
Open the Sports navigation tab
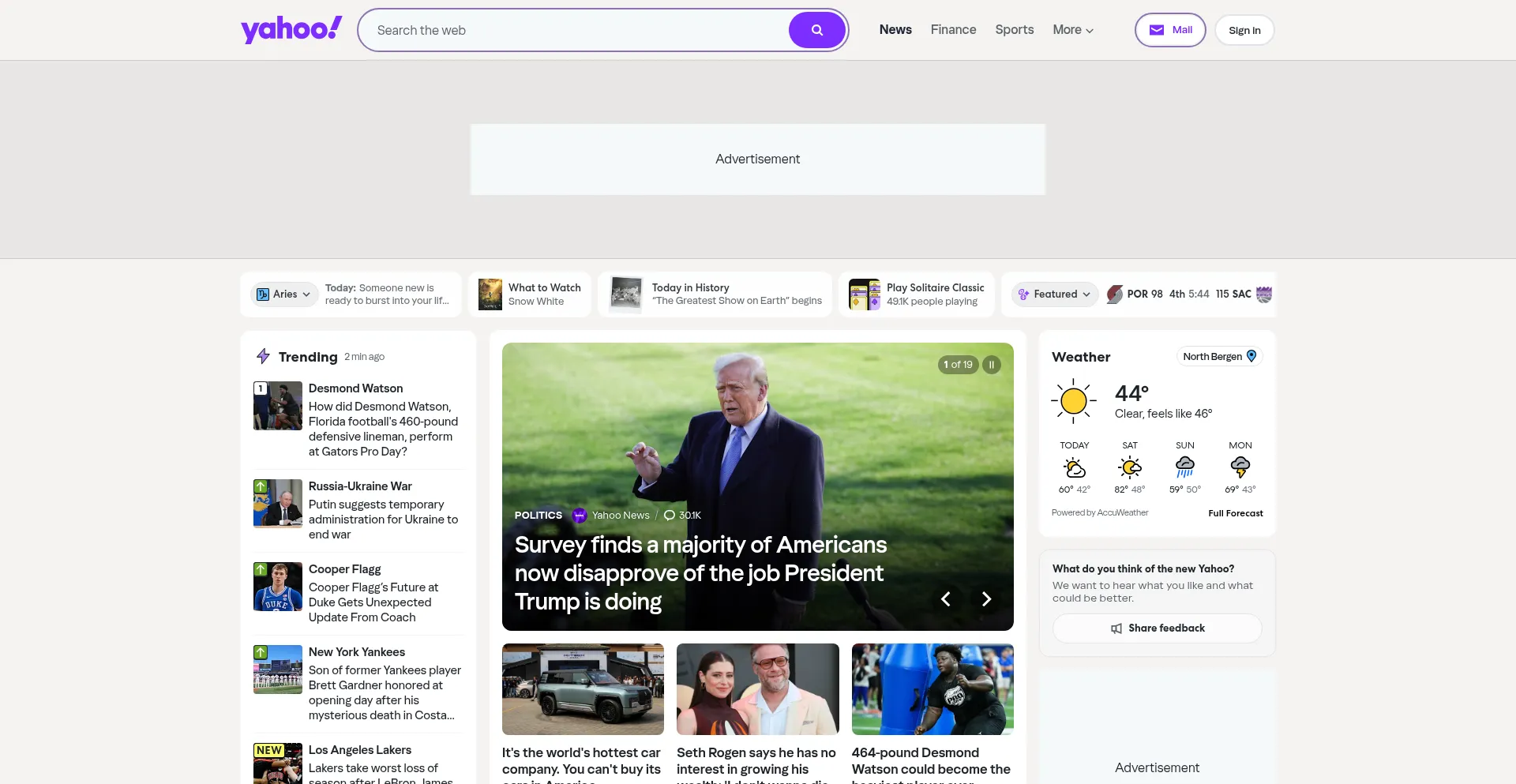click(x=1015, y=30)
